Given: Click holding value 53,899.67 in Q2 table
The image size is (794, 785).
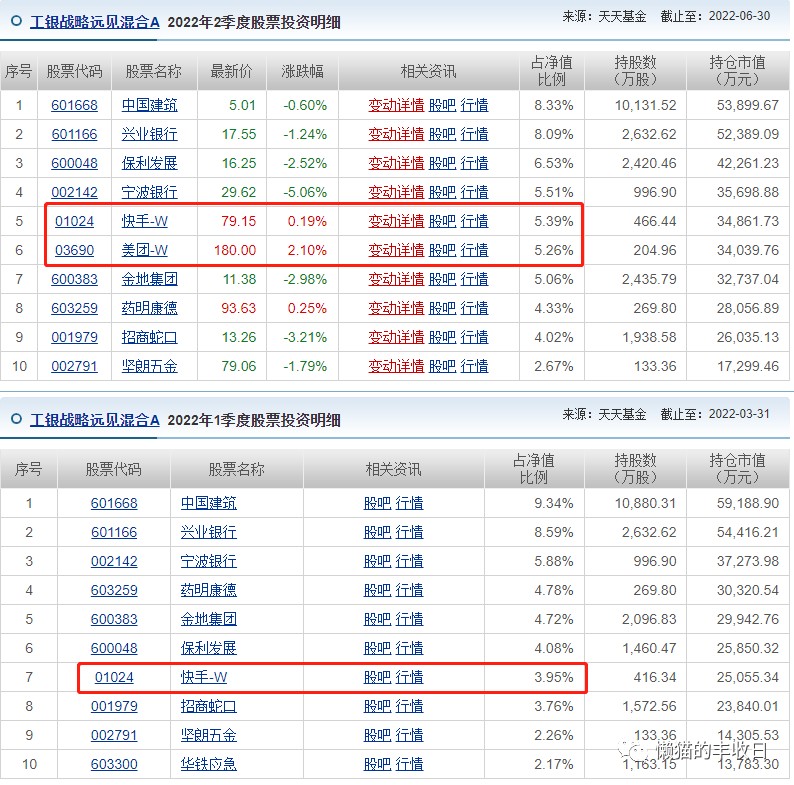Looking at the screenshot, I should (747, 105).
